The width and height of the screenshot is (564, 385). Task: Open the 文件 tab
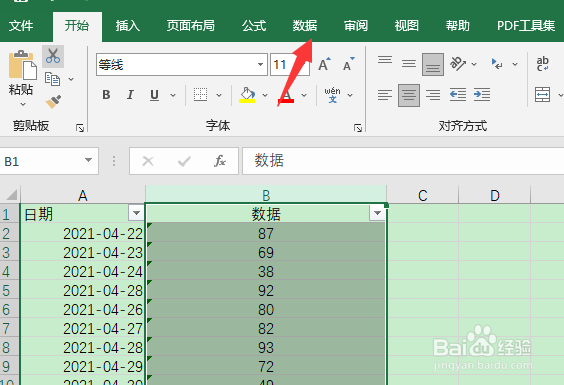[x=21, y=26]
